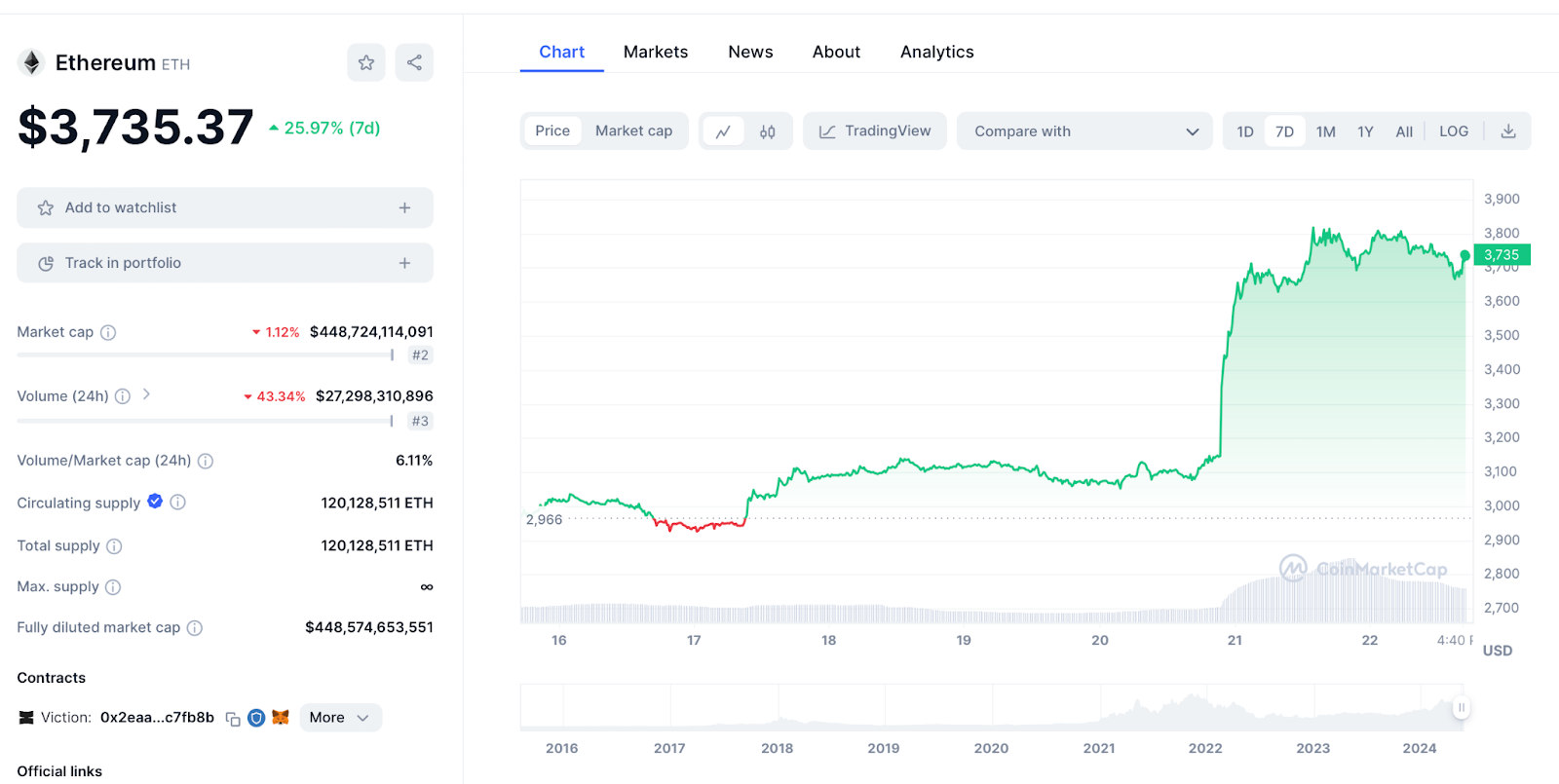
Task: Click the 2022 marker in range navigator
Action: (1205, 748)
